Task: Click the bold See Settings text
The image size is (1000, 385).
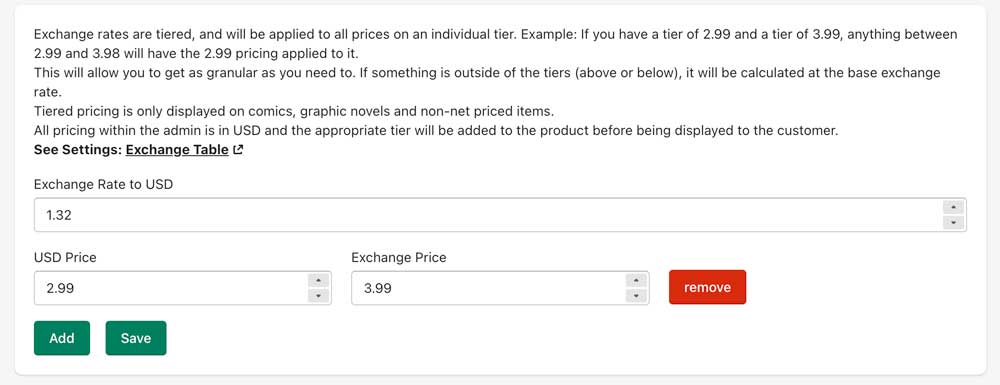Action: click(x=78, y=150)
